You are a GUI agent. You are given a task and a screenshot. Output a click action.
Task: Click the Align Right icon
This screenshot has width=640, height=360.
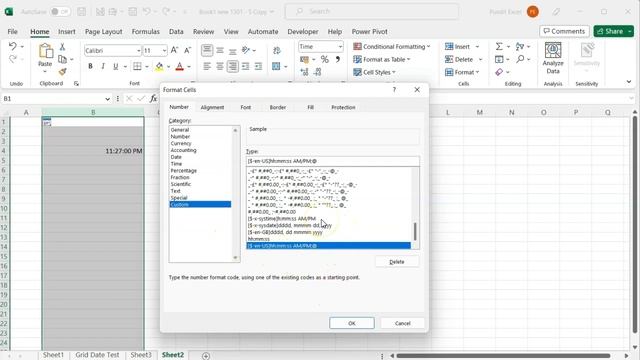tap(233, 66)
